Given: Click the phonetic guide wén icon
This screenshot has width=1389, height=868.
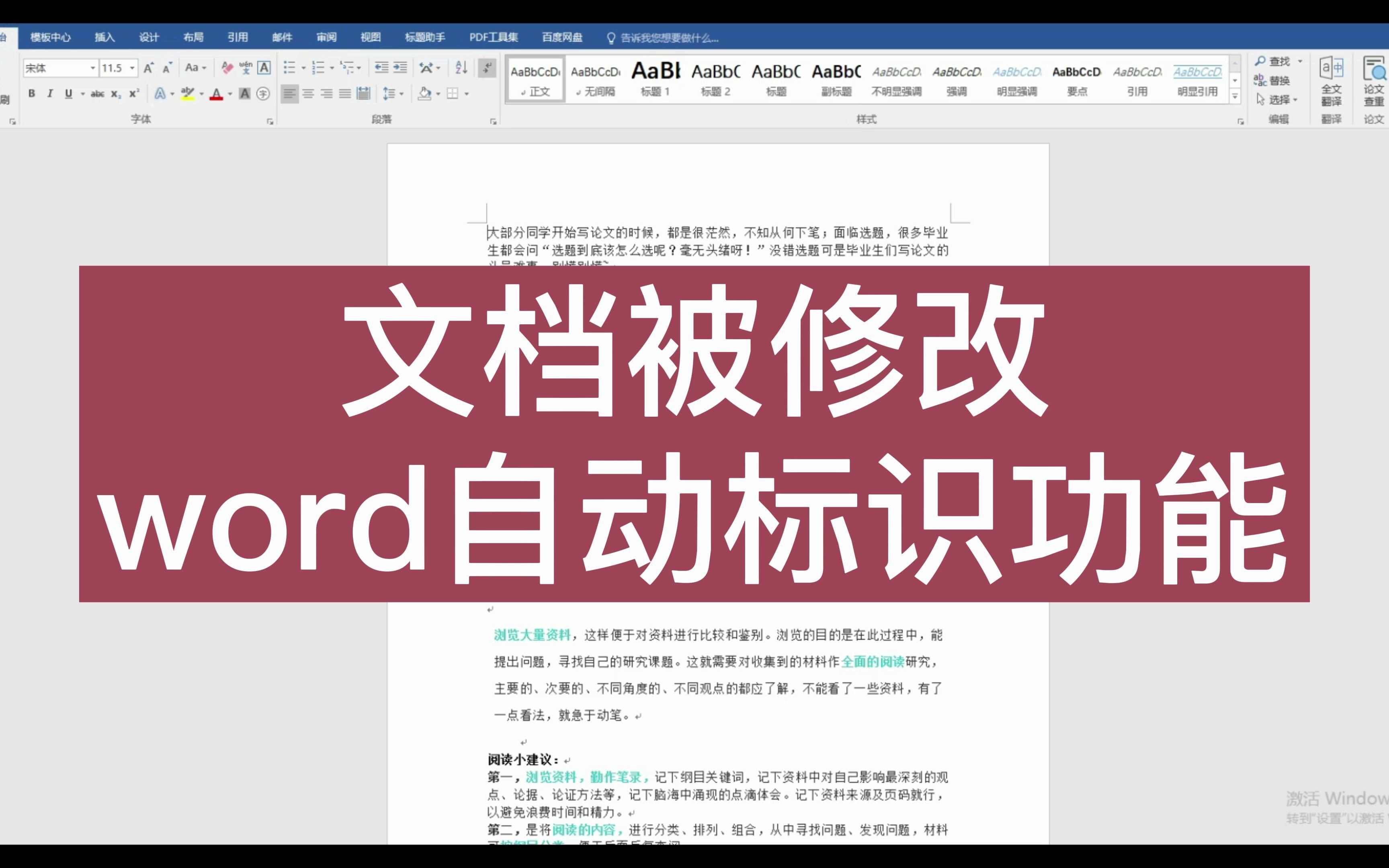Looking at the screenshot, I should click(246, 68).
